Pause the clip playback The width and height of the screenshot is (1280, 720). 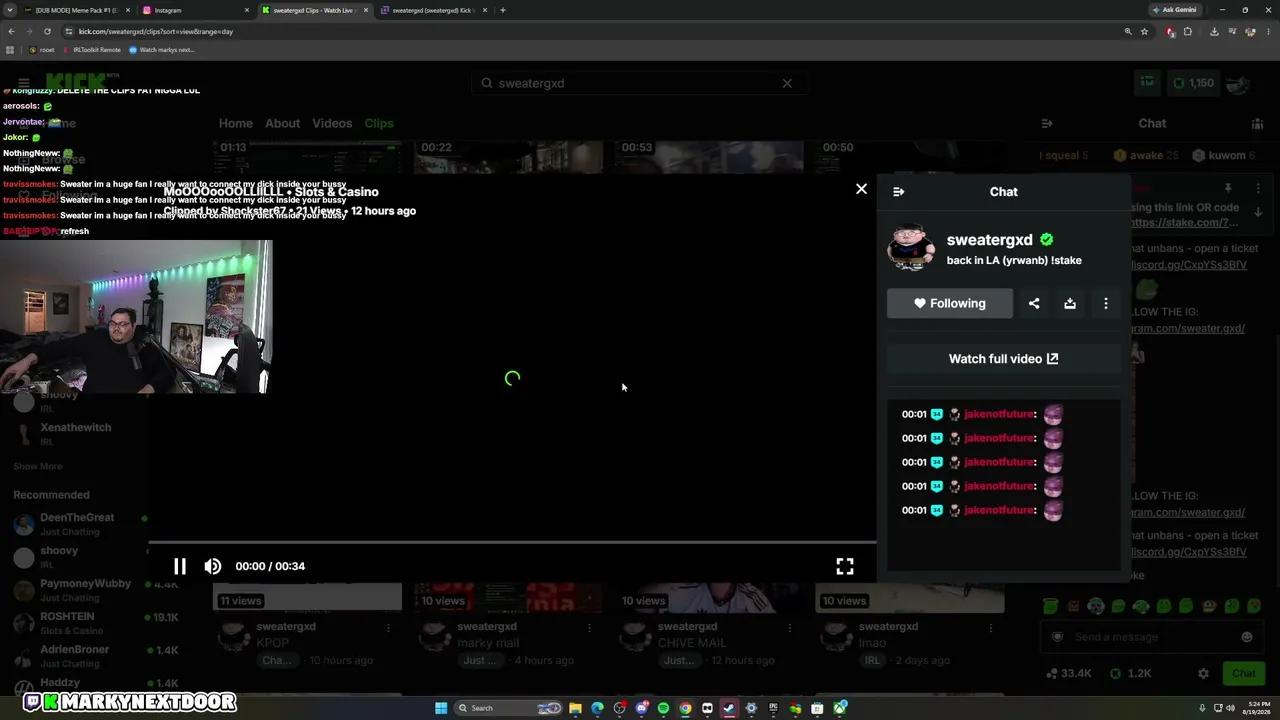180,566
